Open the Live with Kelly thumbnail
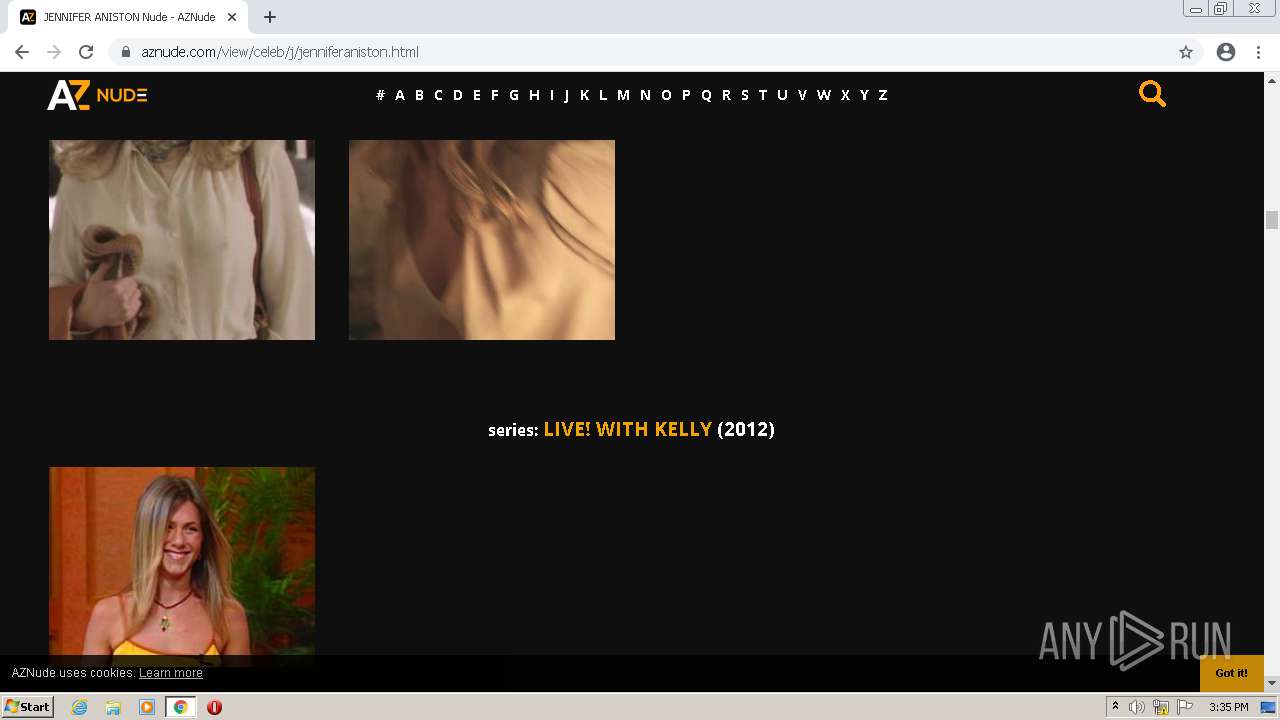This screenshot has width=1280, height=720. pyautogui.click(x=182, y=566)
